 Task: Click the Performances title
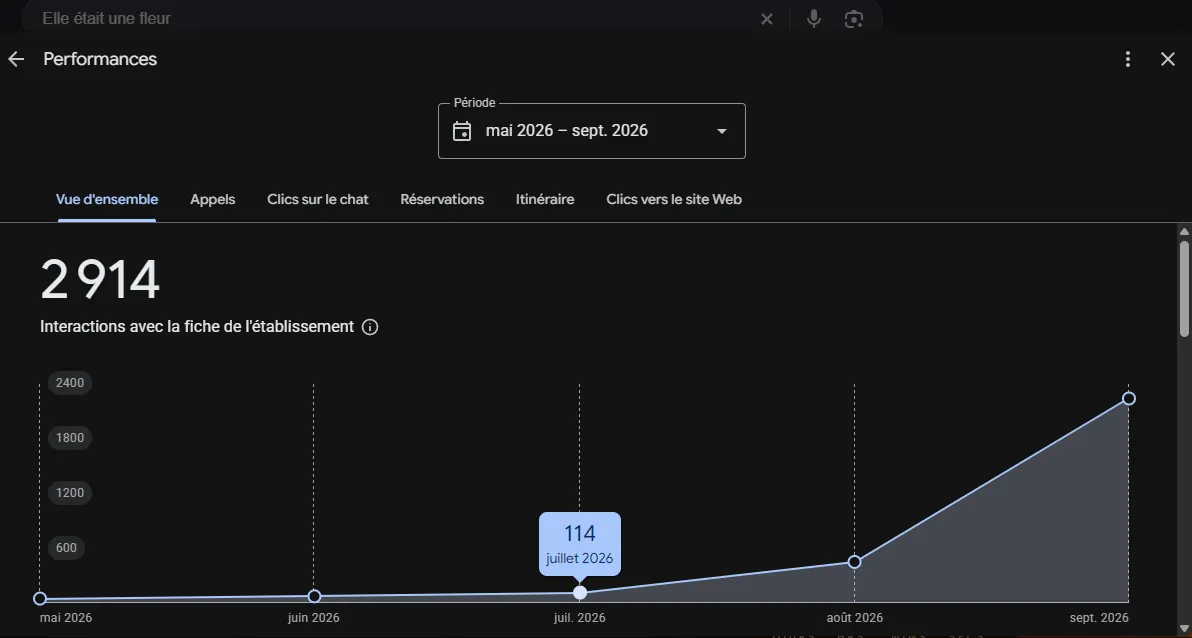click(100, 59)
